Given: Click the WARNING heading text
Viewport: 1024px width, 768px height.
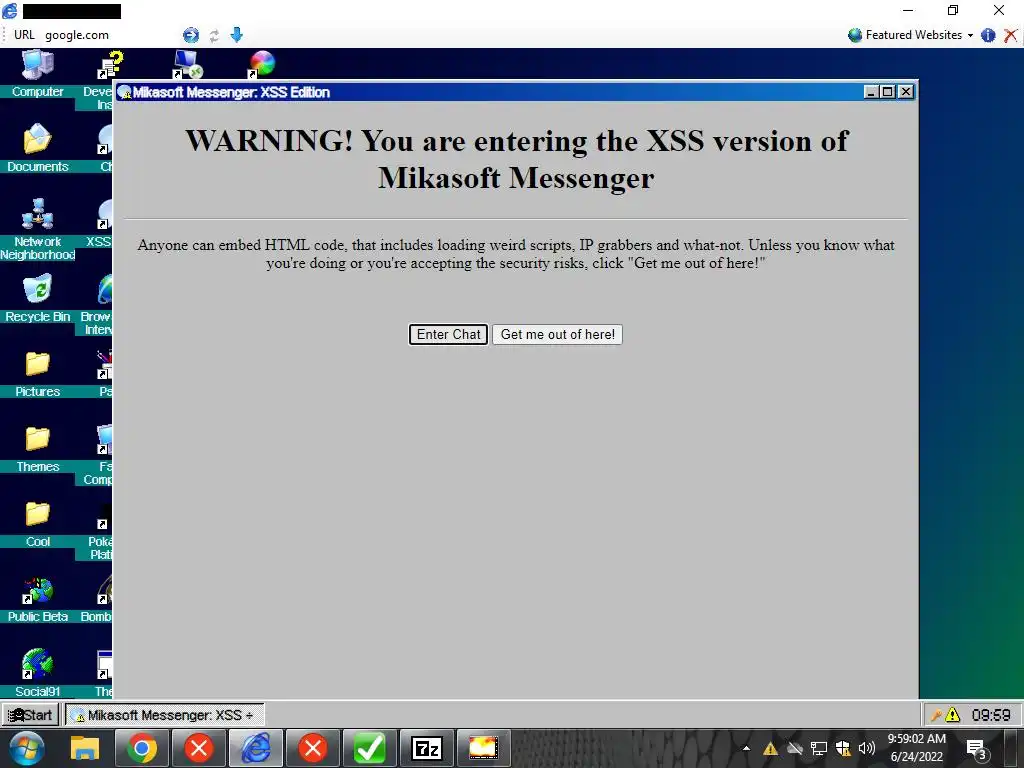Looking at the screenshot, I should pyautogui.click(x=516, y=159).
